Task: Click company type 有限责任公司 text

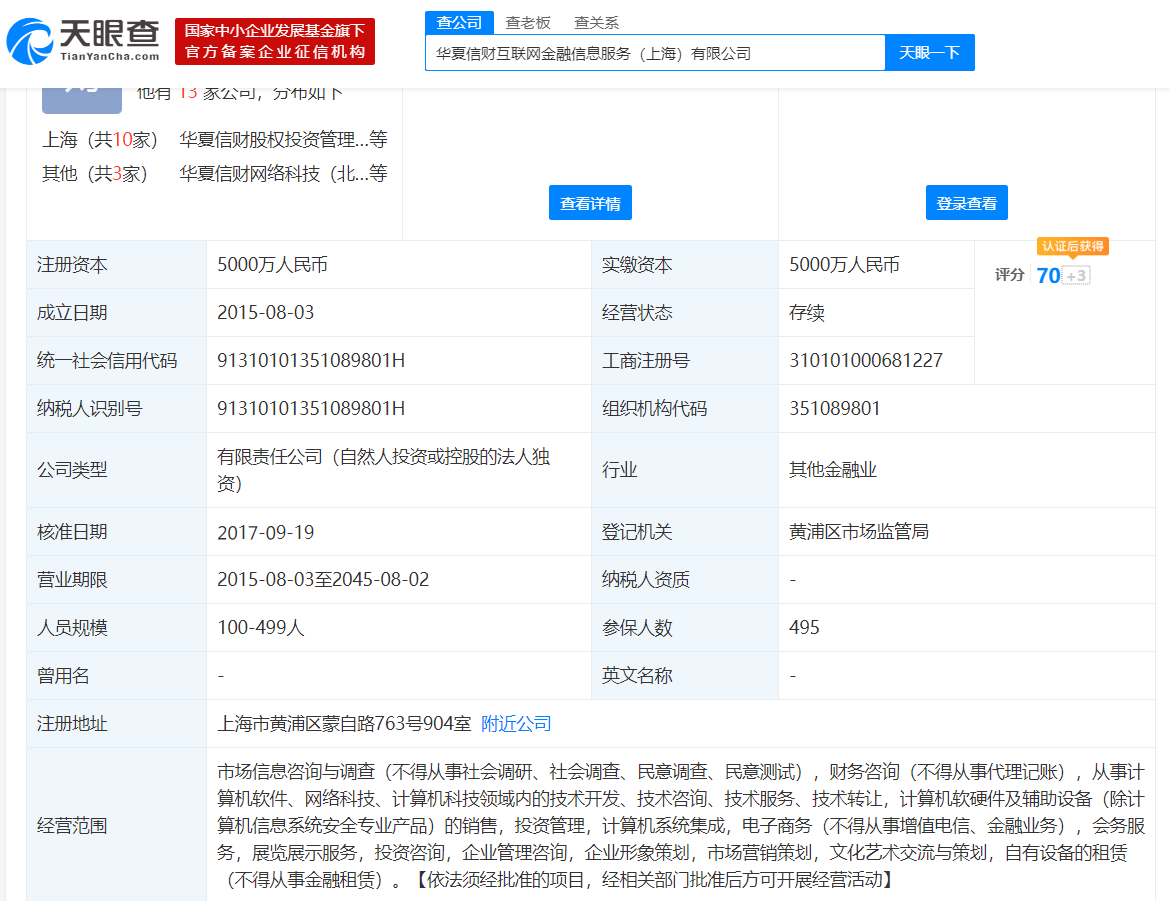Action: point(383,470)
